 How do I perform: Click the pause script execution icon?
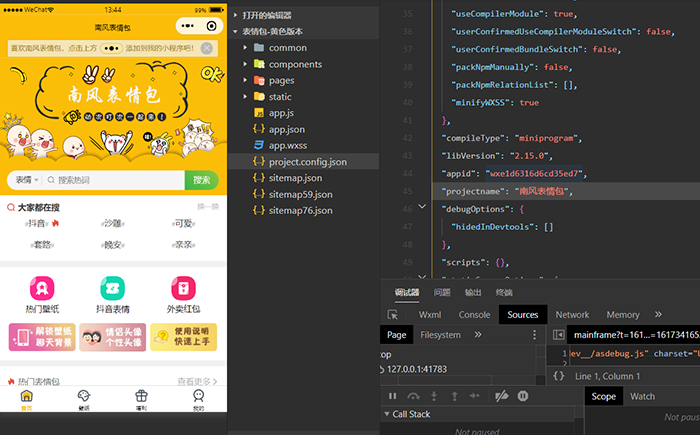392,396
